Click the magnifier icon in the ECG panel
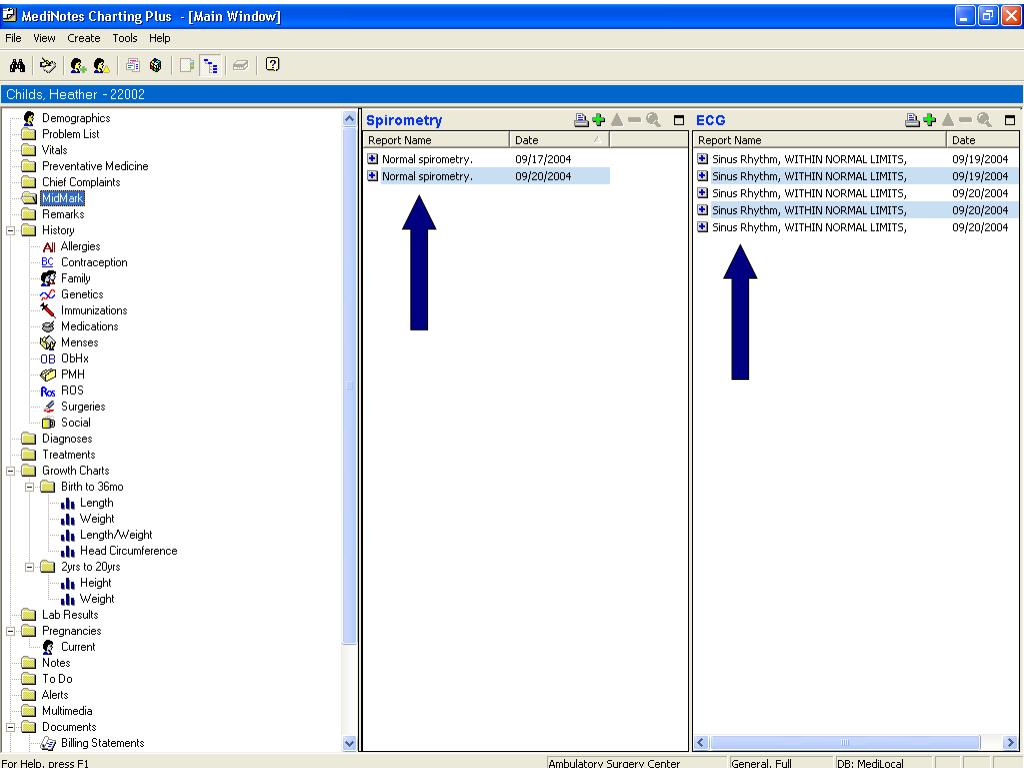 tap(984, 120)
